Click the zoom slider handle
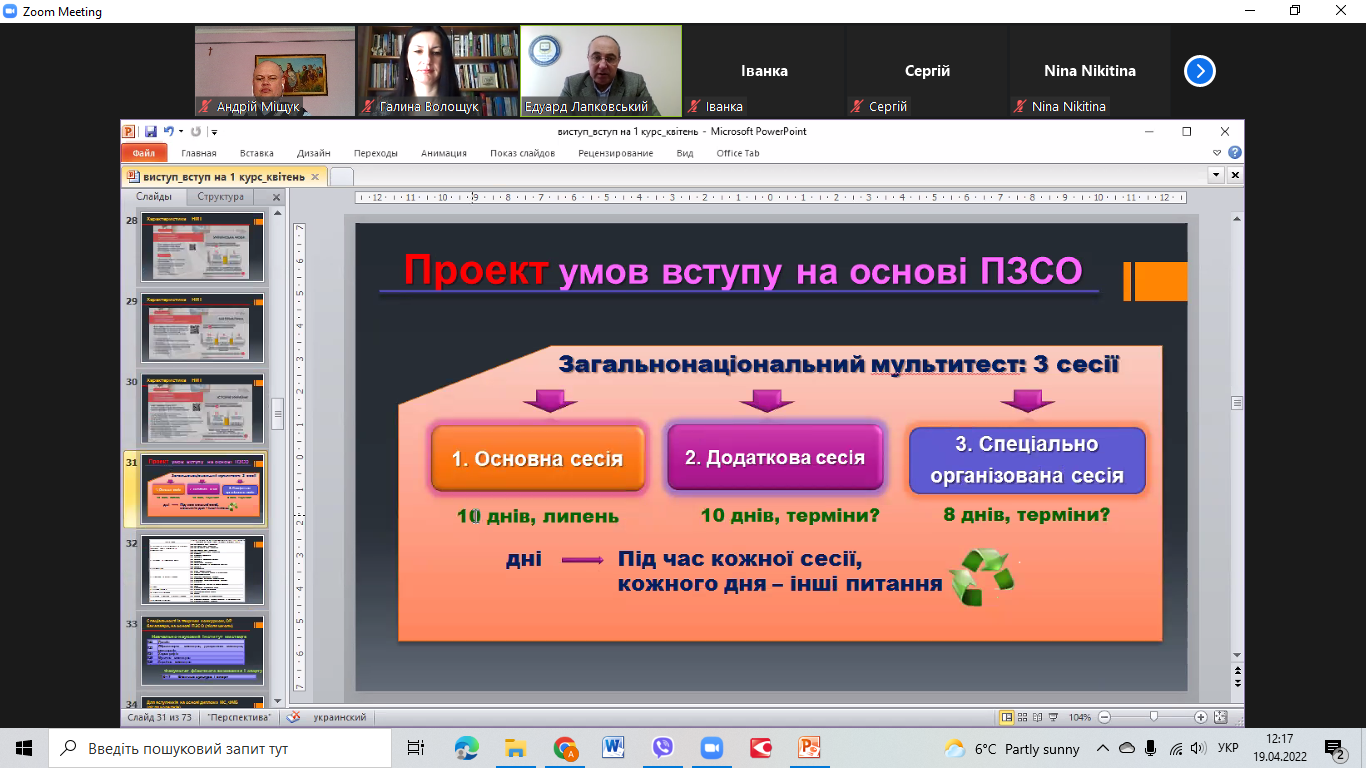Screen dimensions: 1366x768 [x=1154, y=717]
